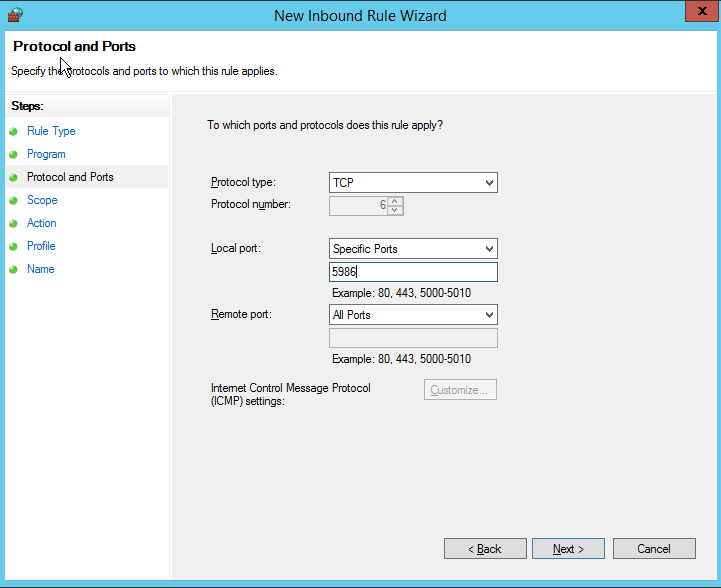Select the Protocol and Ports step
Image resolution: width=721 pixels, height=588 pixels.
pyautogui.click(x=70, y=177)
